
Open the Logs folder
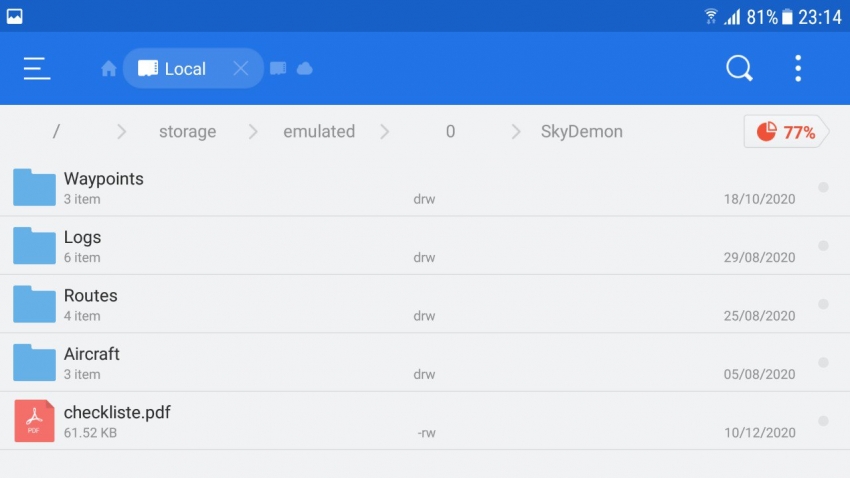pos(83,238)
